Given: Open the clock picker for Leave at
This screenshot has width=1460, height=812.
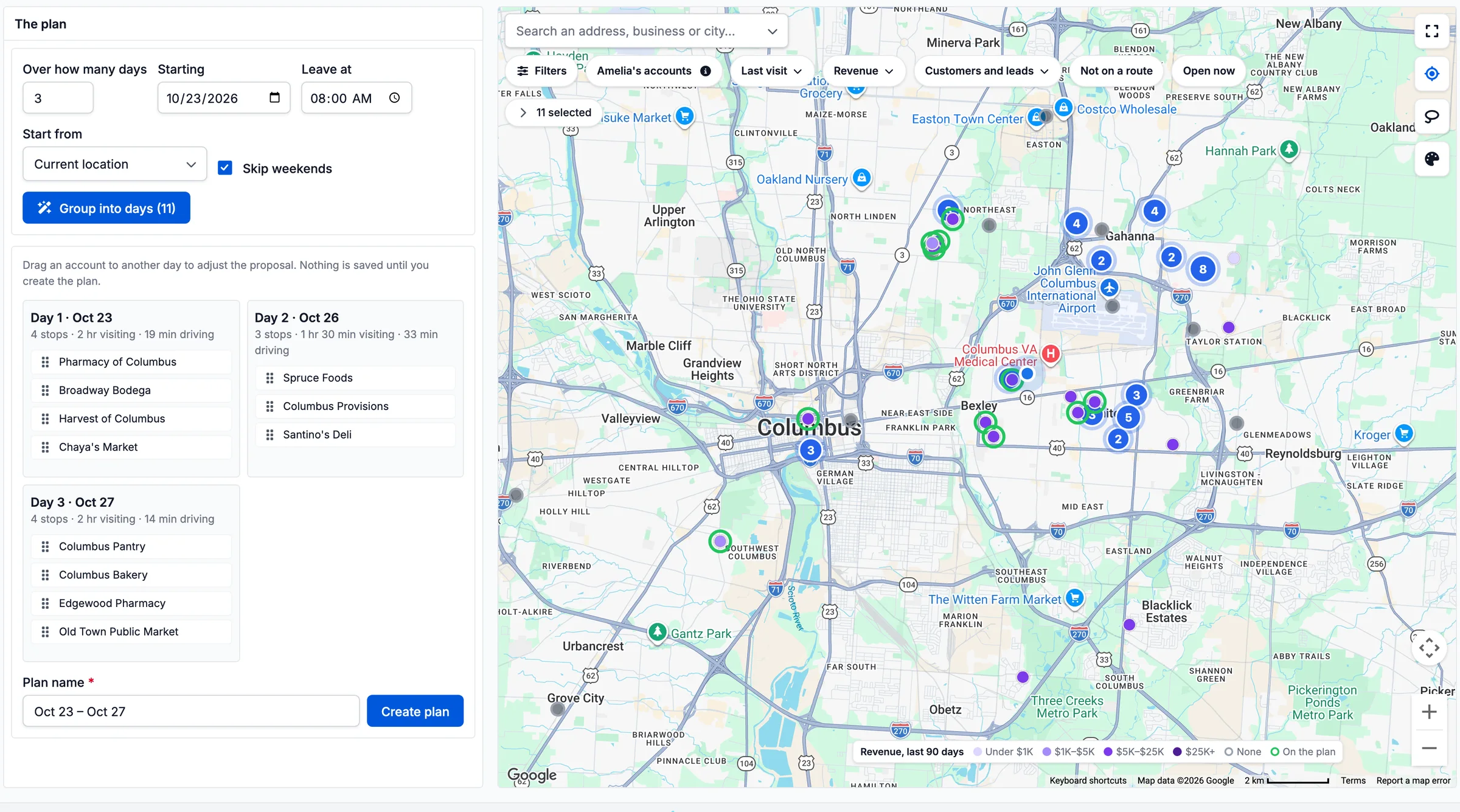Looking at the screenshot, I should click(394, 97).
